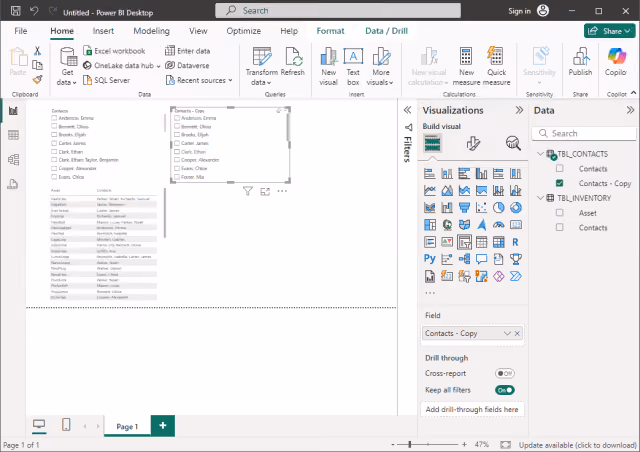Open the Transform data dropdown
This screenshot has height=452, width=640.
262,66
